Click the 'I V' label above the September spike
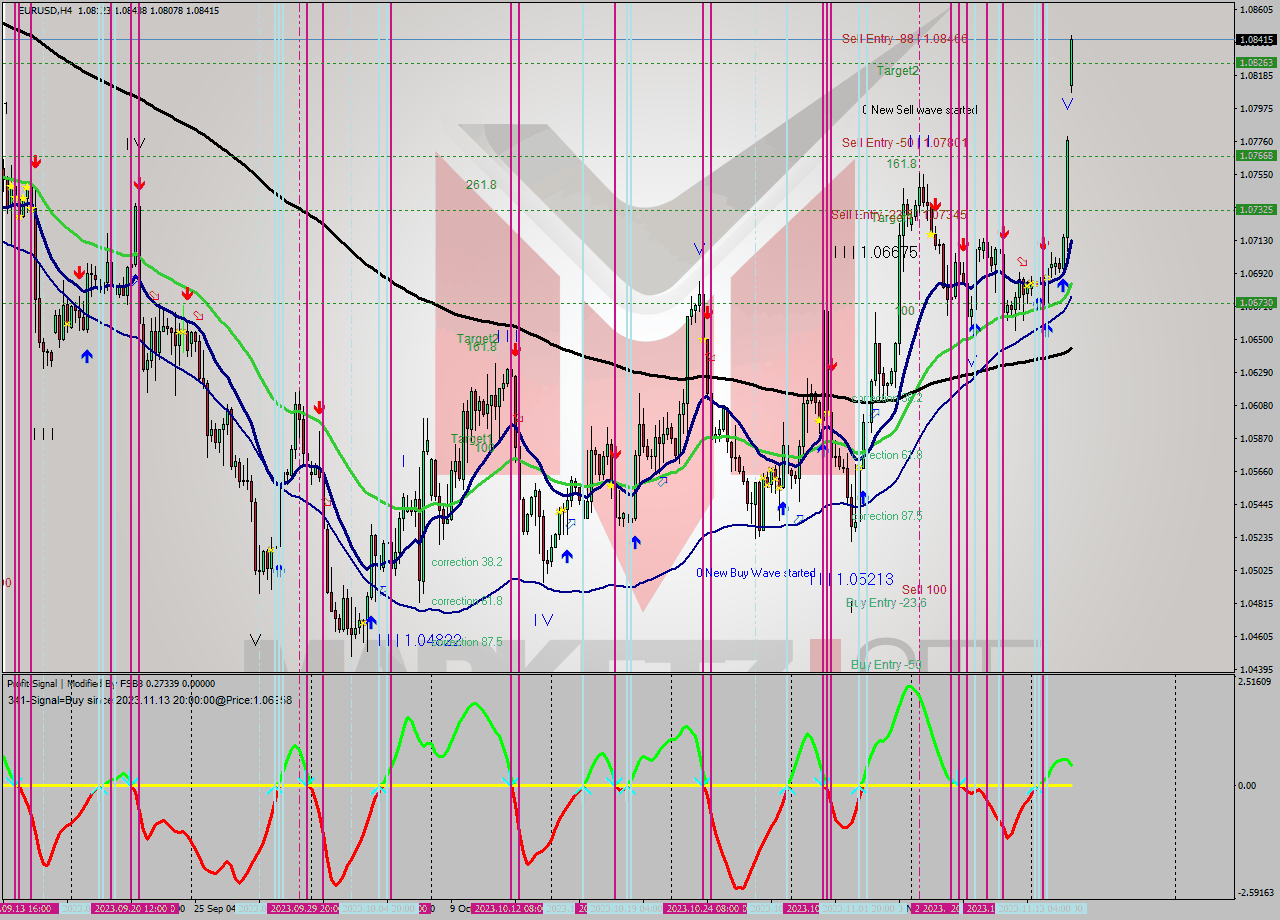This screenshot has height=920, width=1280. 135,144
